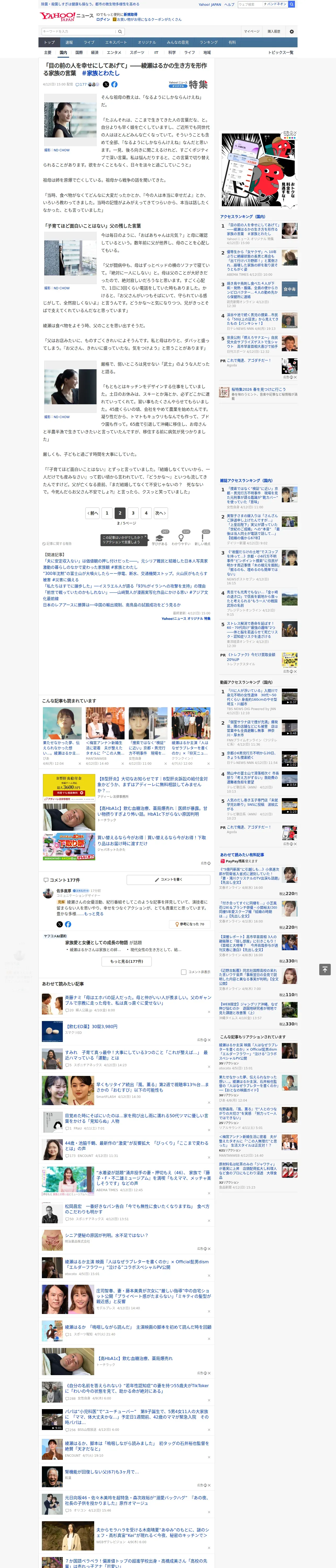Go to article page 1
The image size is (336, 1568).
(107, 513)
